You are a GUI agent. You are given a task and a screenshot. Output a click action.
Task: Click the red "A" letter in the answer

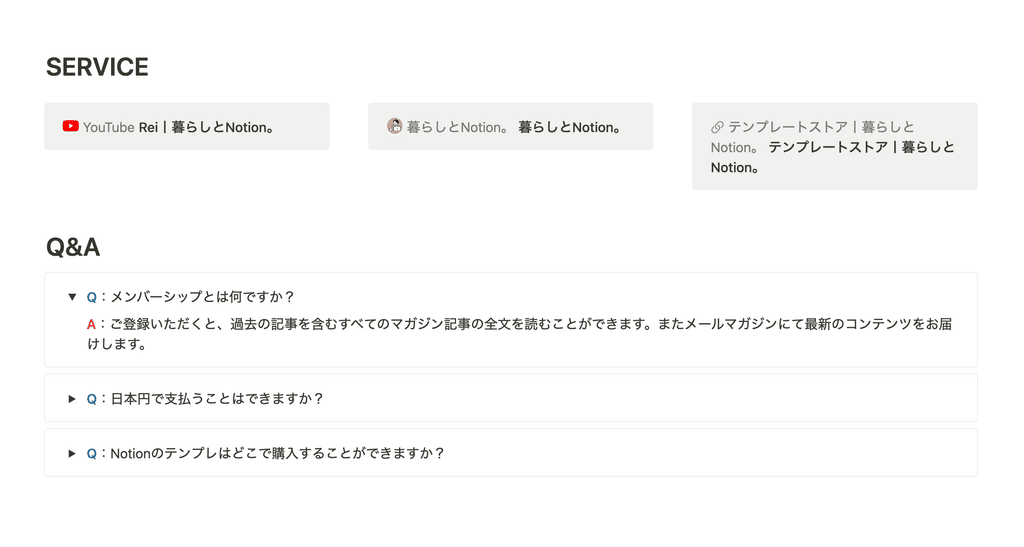point(91,324)
